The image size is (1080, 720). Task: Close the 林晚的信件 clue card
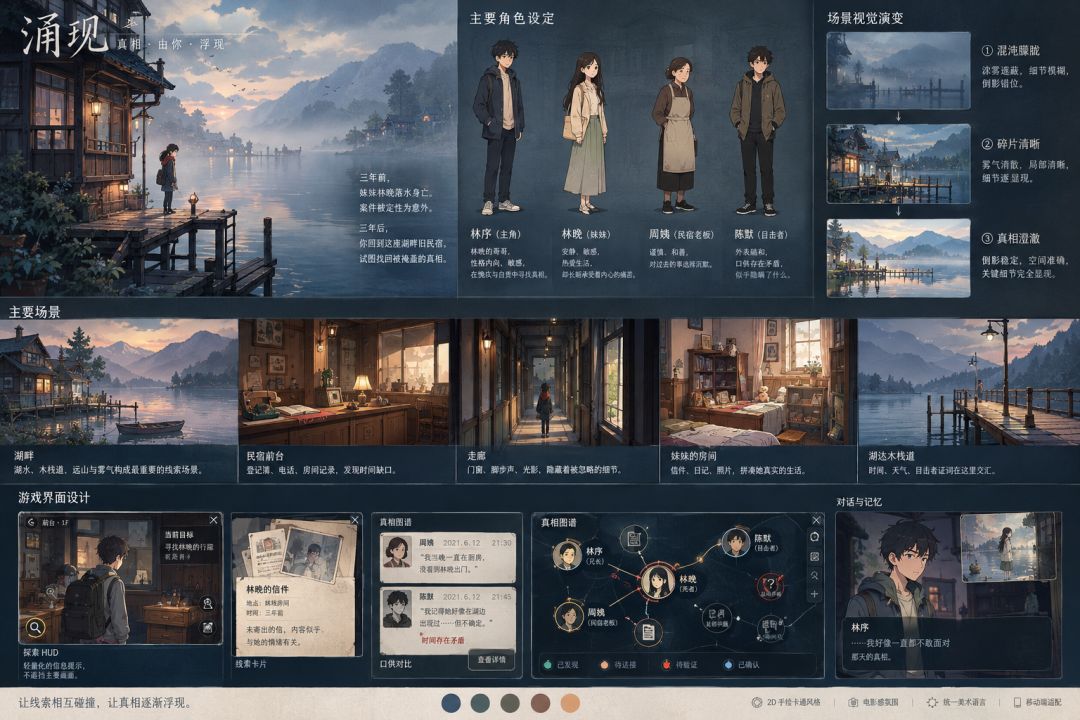[x=355, y=520]
